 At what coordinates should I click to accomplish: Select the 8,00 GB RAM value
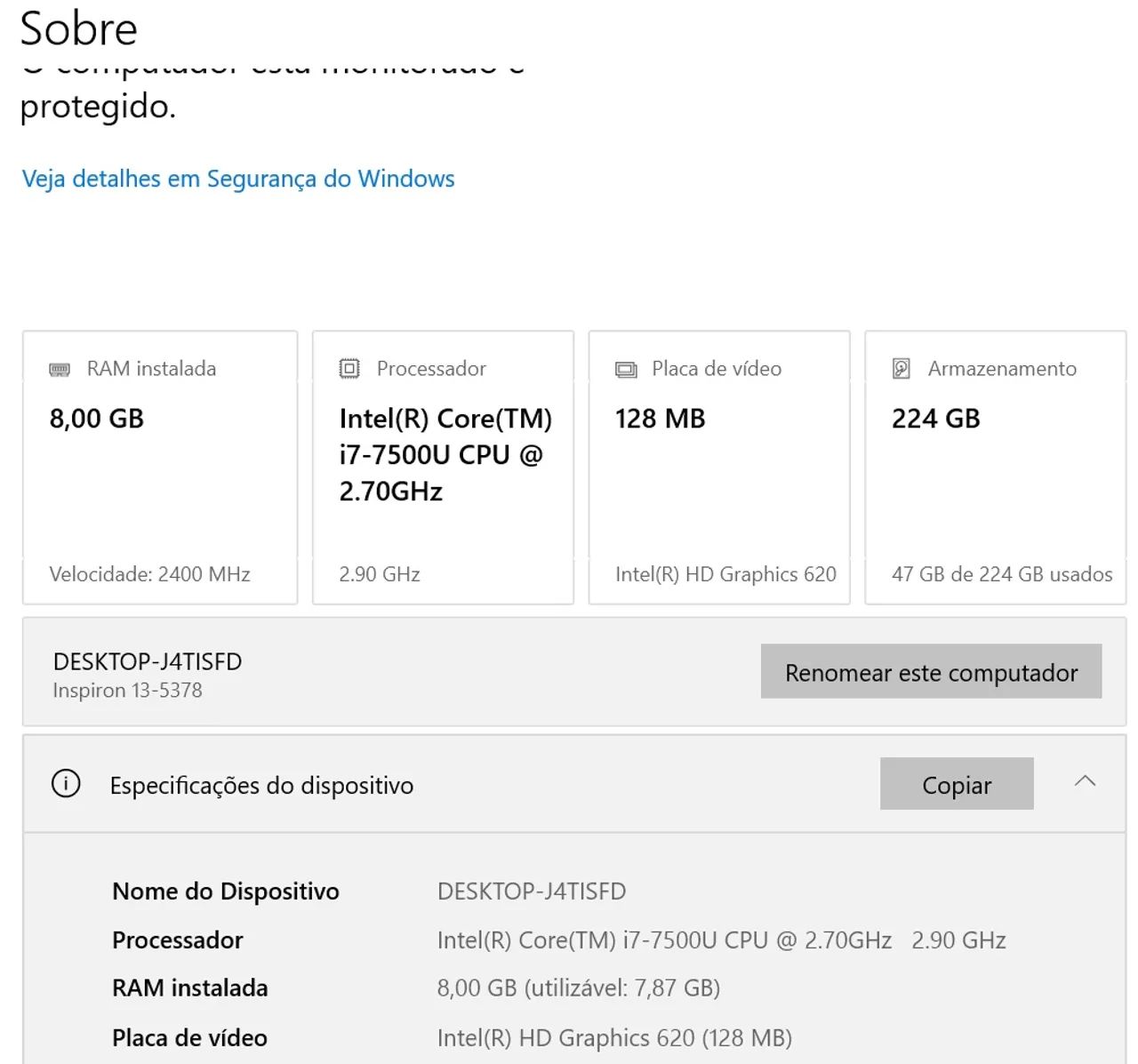(97, 419)
